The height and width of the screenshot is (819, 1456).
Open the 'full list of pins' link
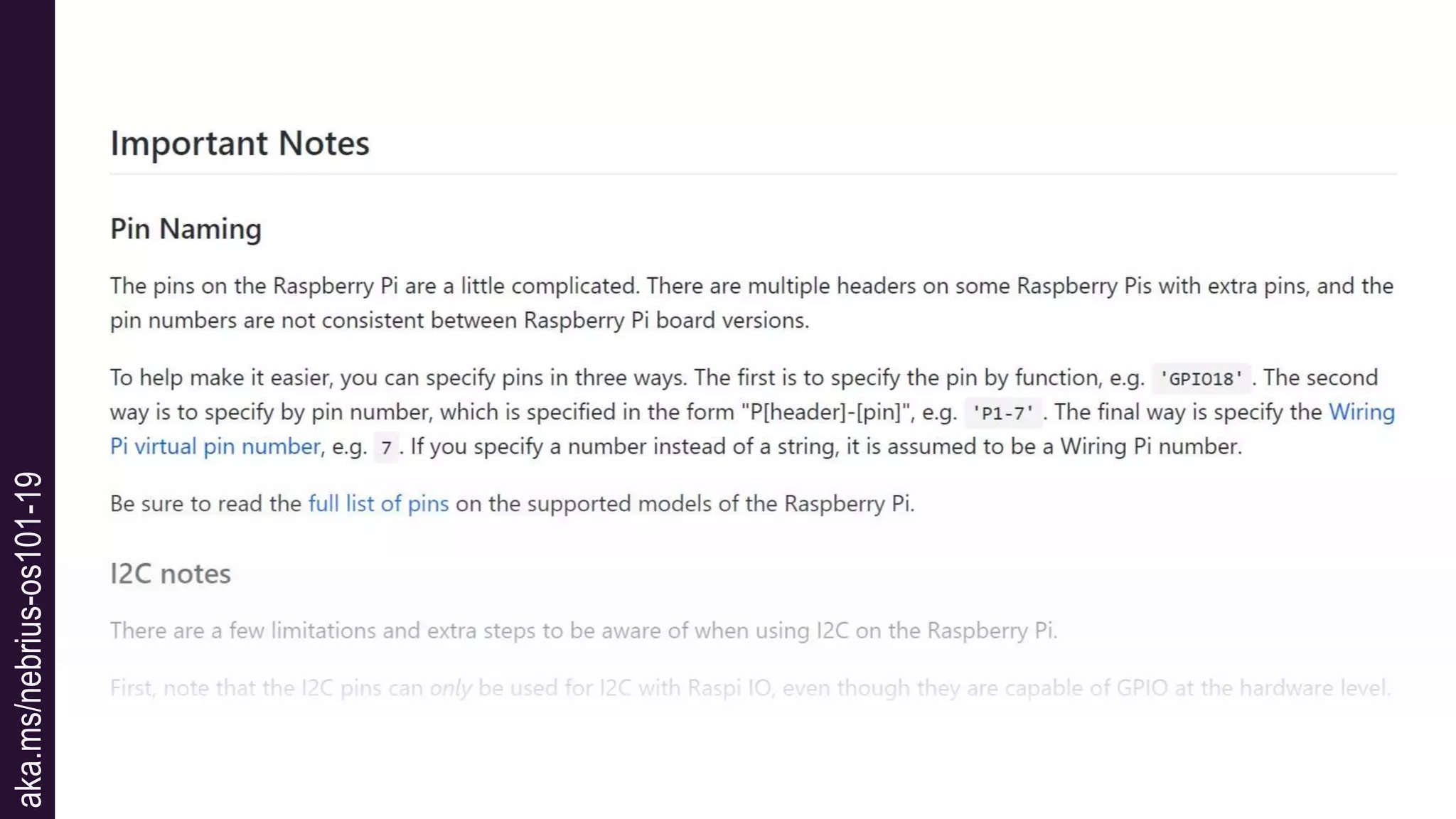click(x=378, y=503)
